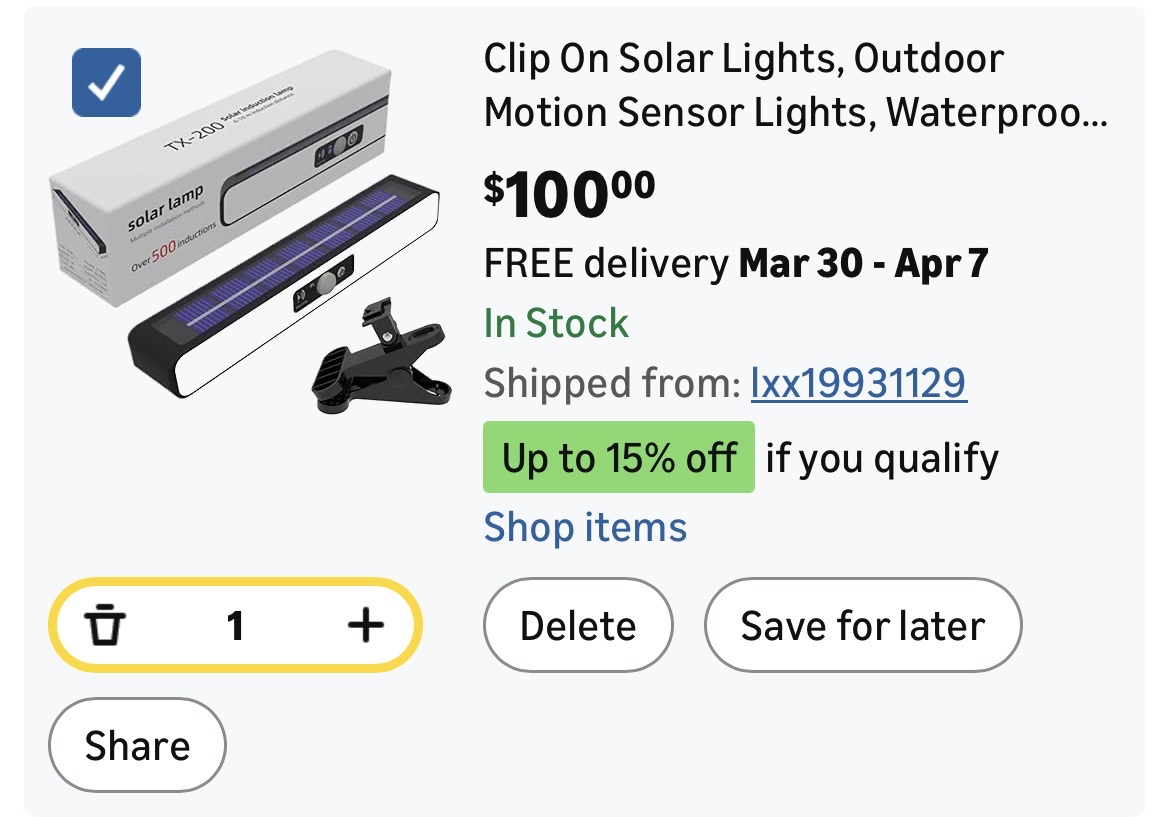This screenshot has height=817, width=1170.
Task: Increase quantity with the plus icon
Action: point(365,626)
